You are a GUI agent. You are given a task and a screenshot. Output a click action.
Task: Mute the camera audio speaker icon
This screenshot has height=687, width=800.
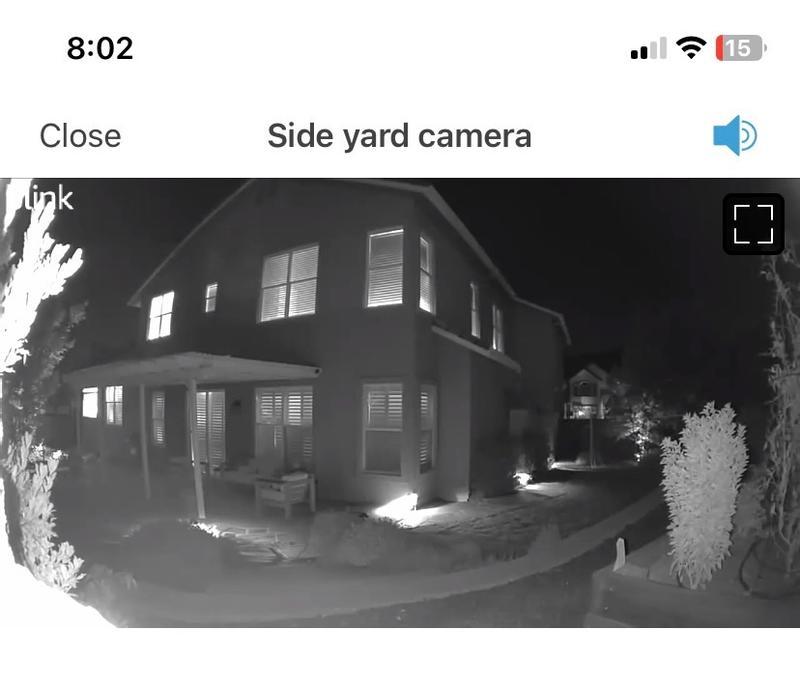click(x=735, y=136)
